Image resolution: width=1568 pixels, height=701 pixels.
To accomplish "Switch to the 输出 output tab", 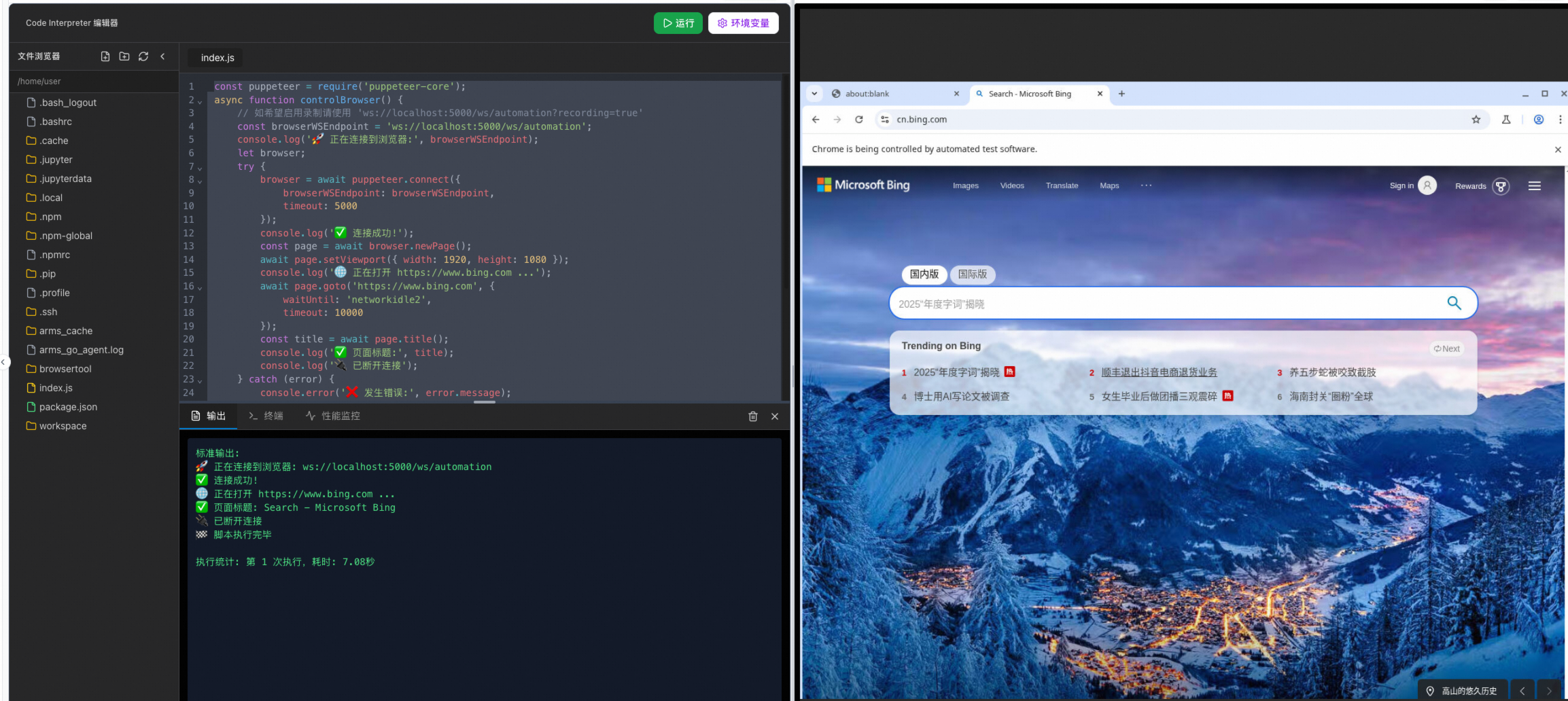I will [x=209, y=416].
